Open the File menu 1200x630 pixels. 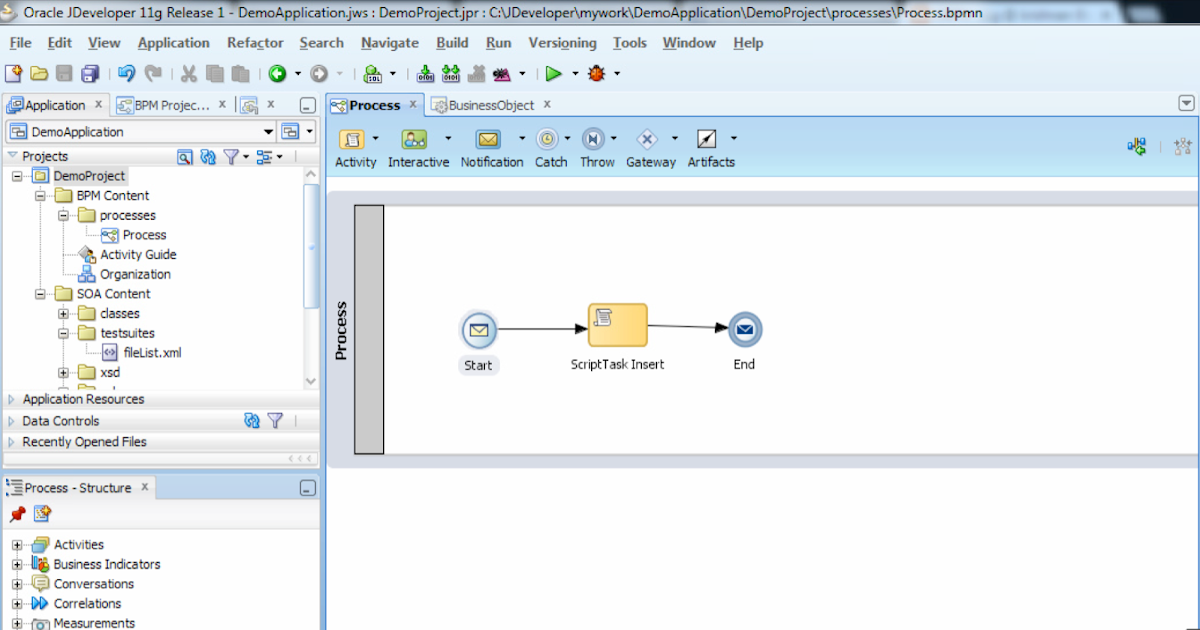(x=20, y=43)
